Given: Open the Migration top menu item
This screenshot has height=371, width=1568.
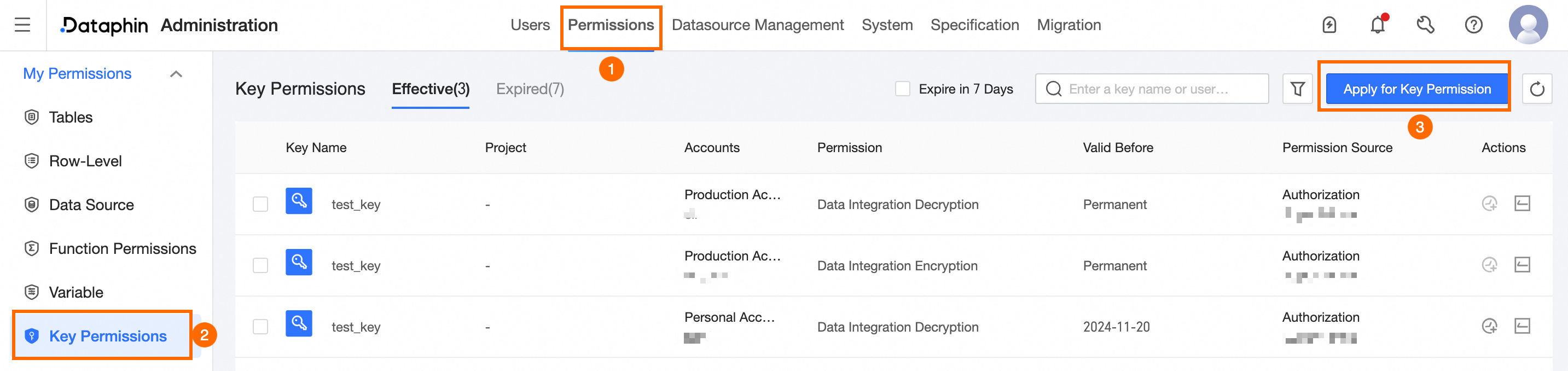Looking at the screenshot, I should coord(1068,25).
